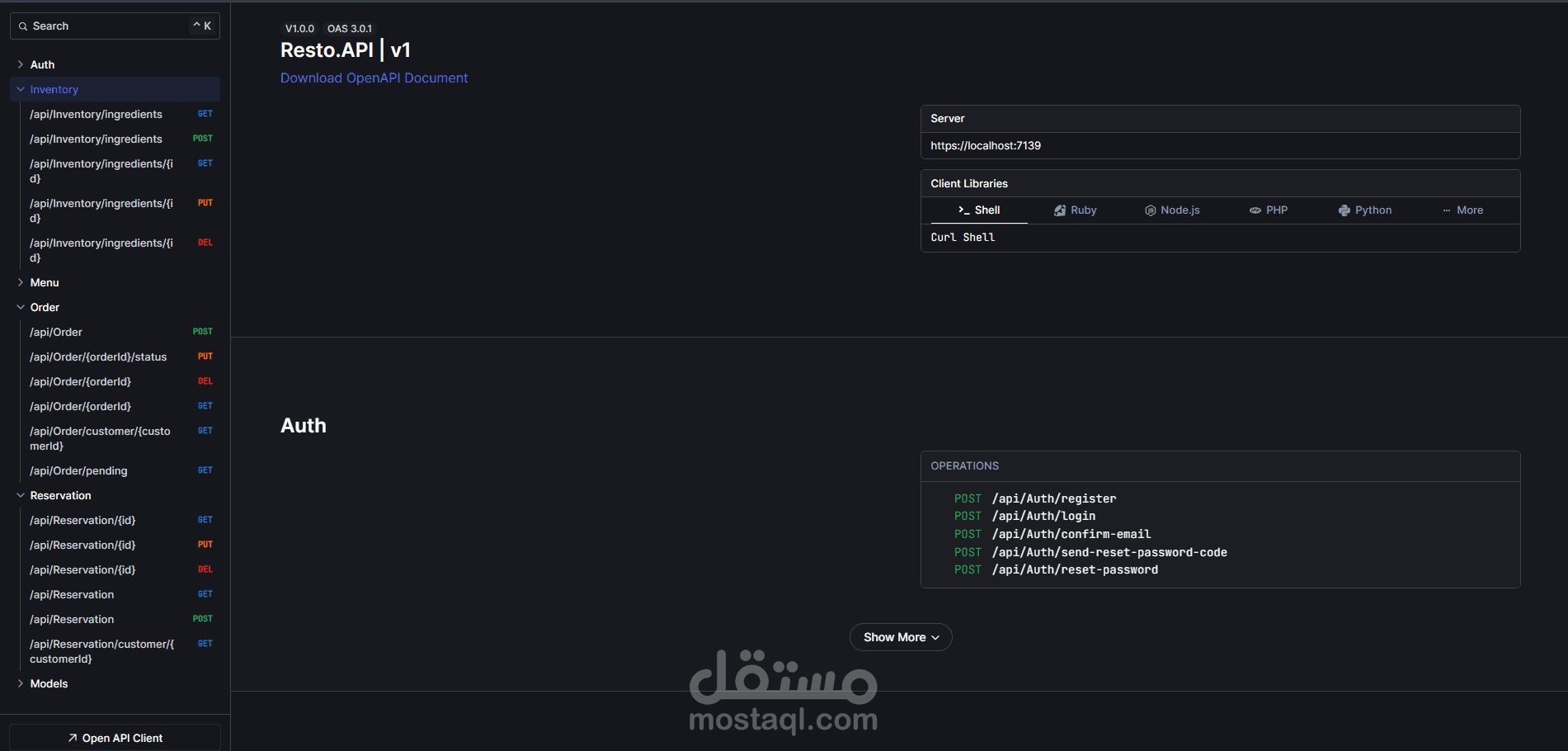
Task: Open POST /api/Order endpoint
Action: tap(120, 332)
